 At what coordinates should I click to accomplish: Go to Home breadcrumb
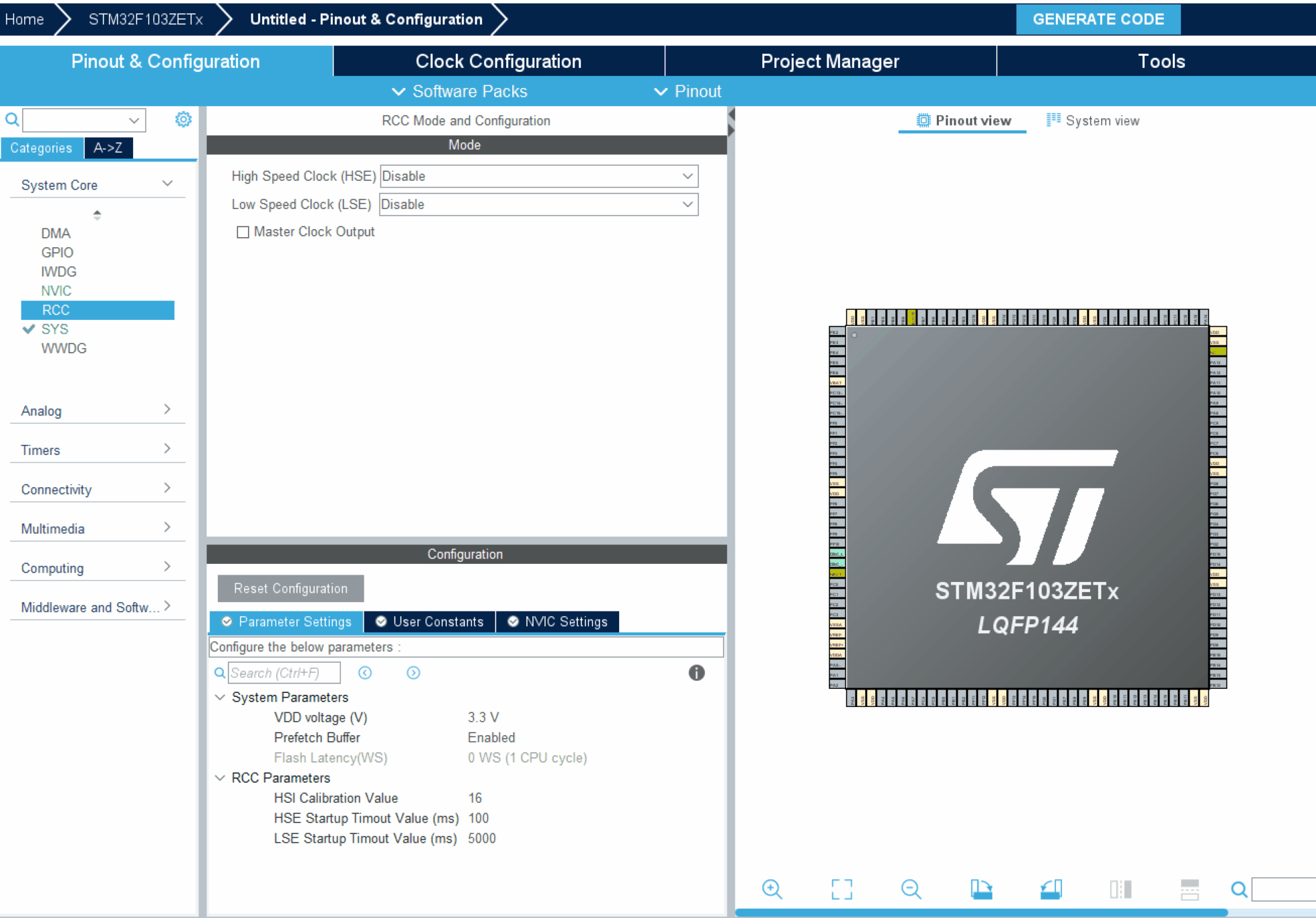(x=25, y=19)
